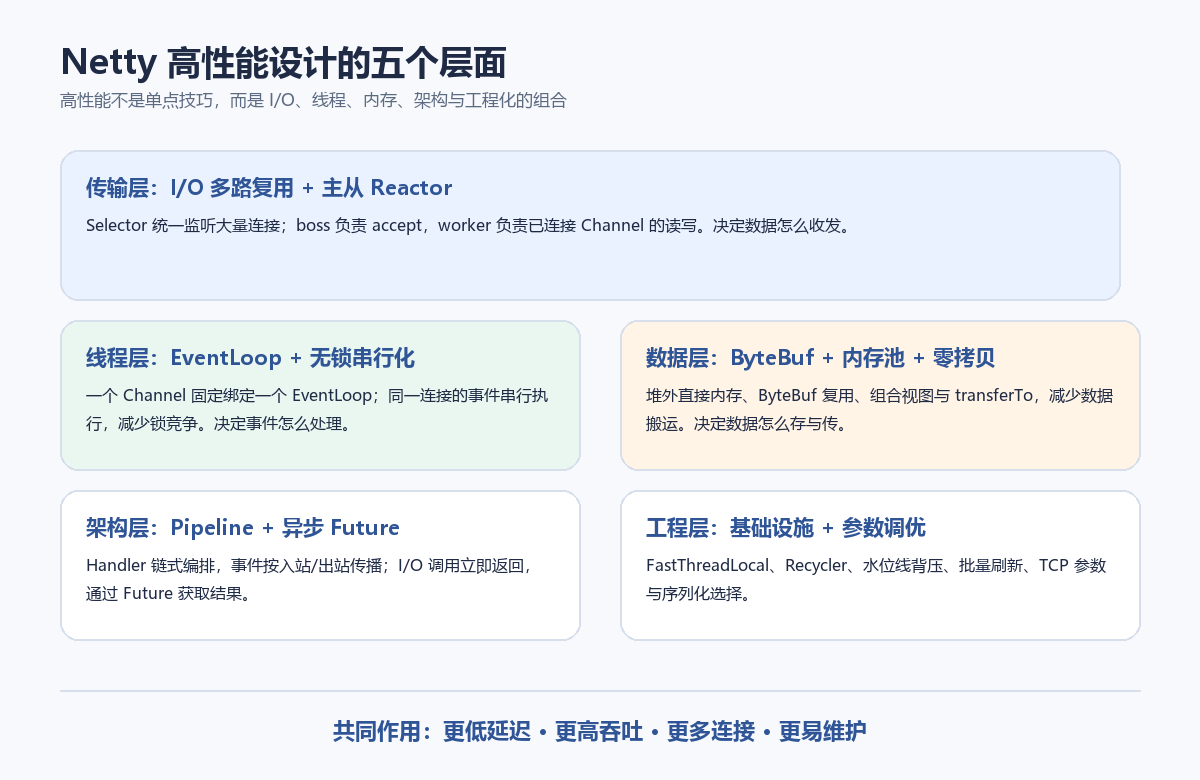Click the footer line starting '共同作用：更低延迟'
Viewport: 1200px width, 780px height.
600,731
